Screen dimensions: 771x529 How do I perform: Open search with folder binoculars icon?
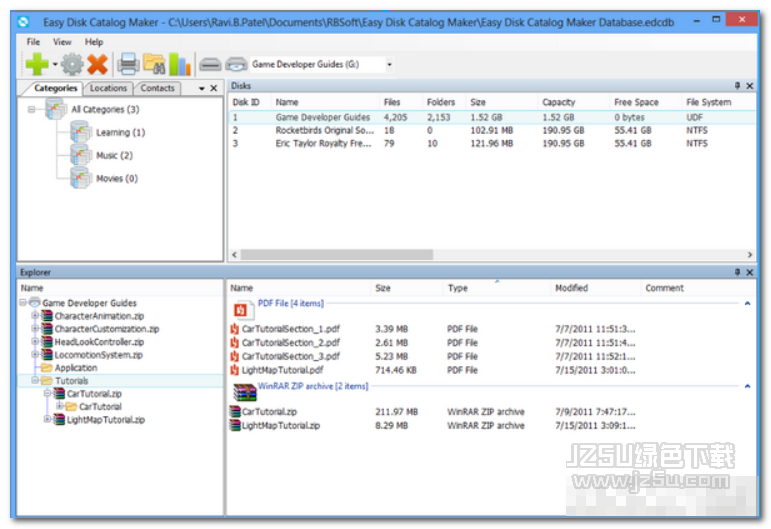[154, 64]
